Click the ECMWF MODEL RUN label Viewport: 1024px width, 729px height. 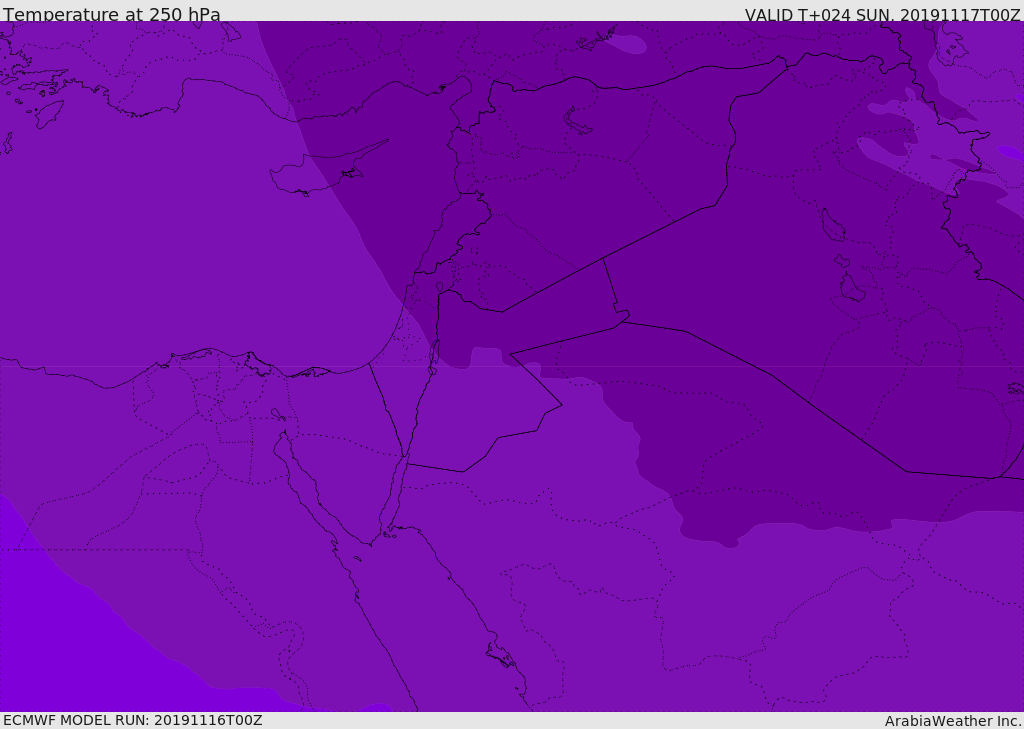[132, 720]
